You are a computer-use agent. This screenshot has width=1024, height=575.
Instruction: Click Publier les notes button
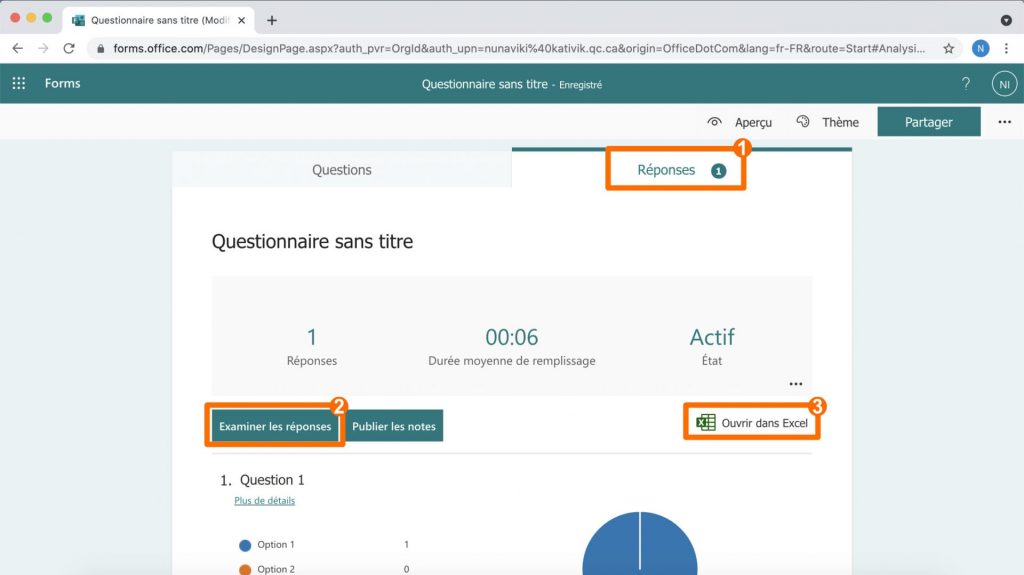click(394, 426)
